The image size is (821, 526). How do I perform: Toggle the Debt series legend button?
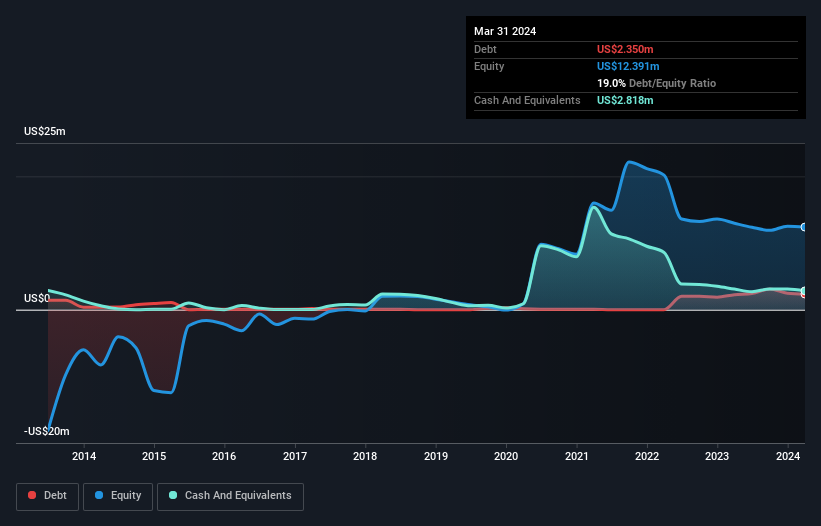(x=47, y=496)
